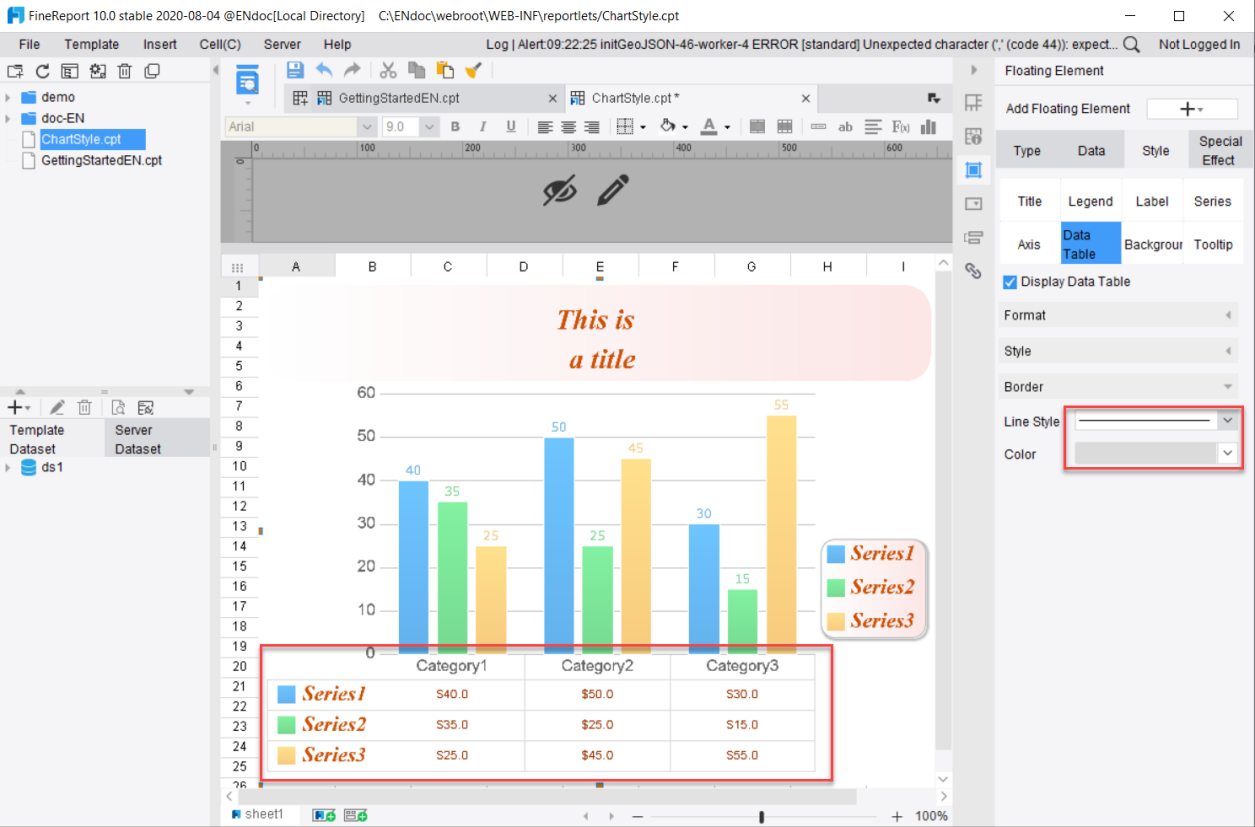Edit the chart with the pencil icon
This screenshot has height=827, width=1255.
coord(612,188)
